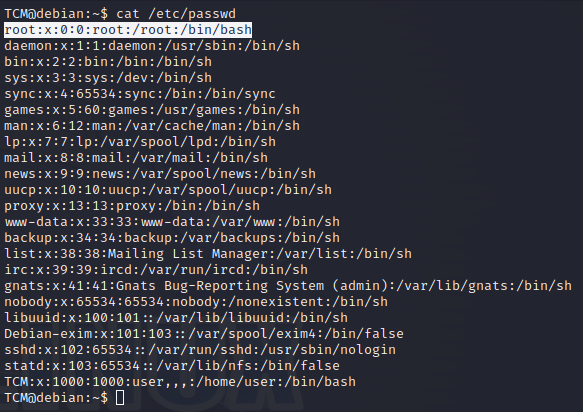Click the www-data user entry line

[172, 222]
